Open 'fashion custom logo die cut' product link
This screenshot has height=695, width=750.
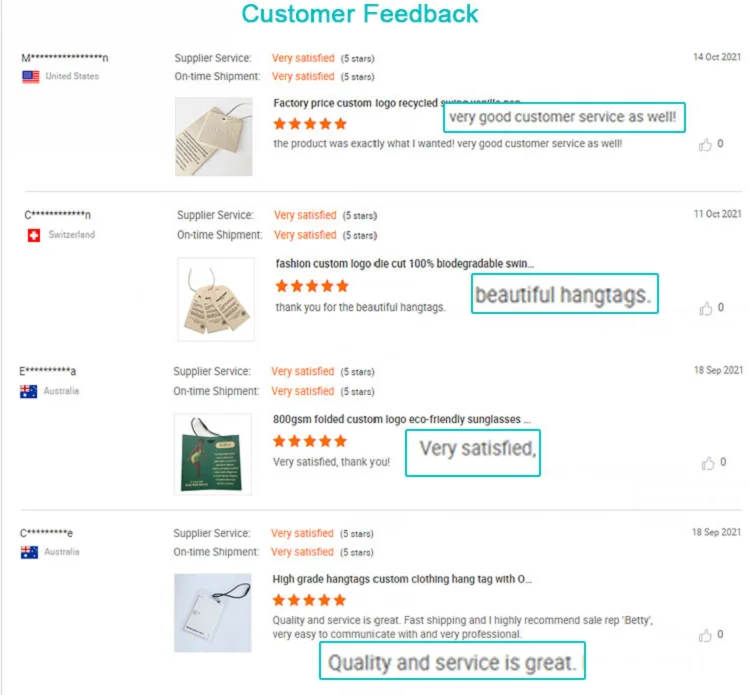pos(405,264)
